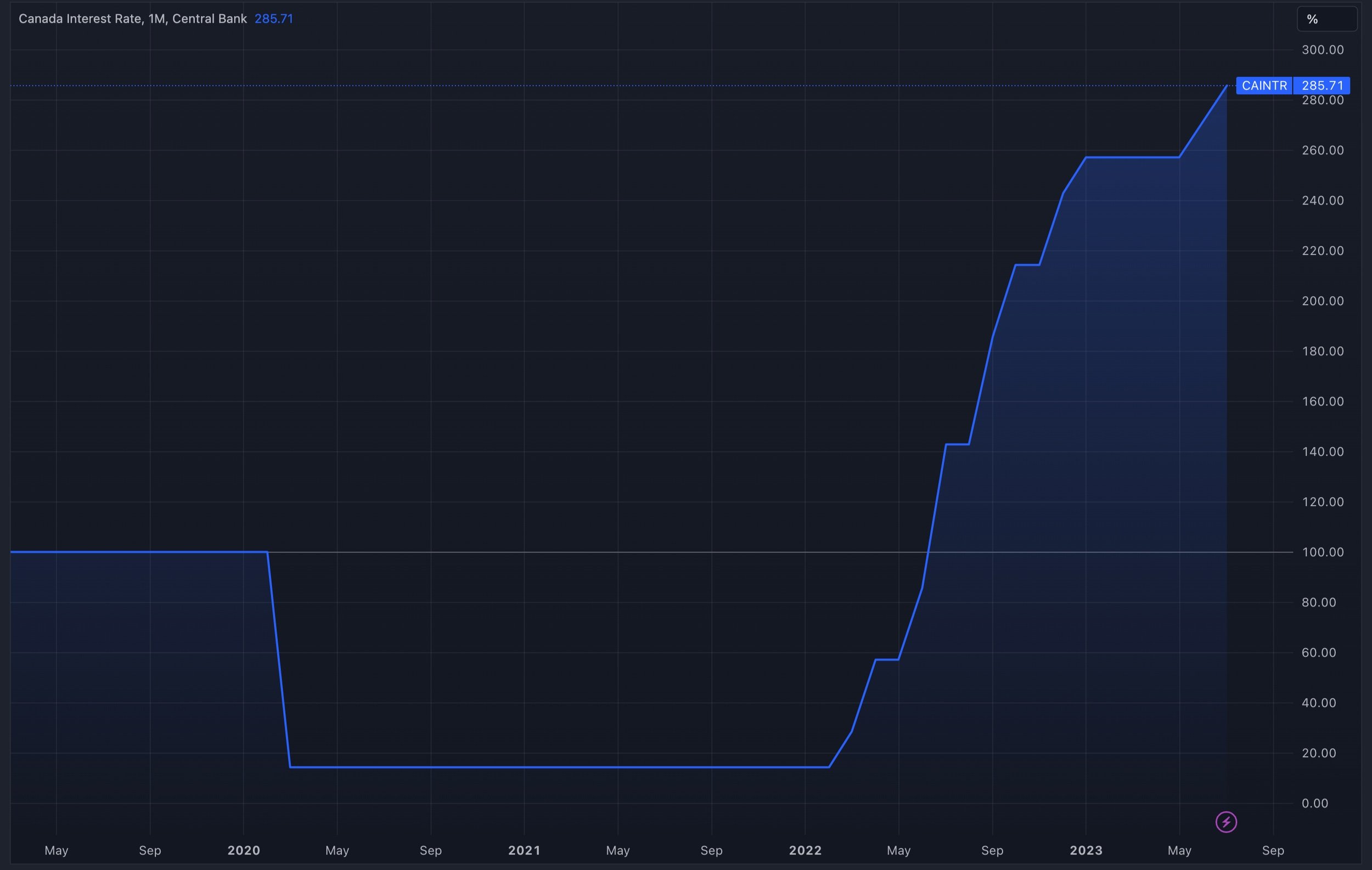The width and height of the screenshot is (1372, 870).
Task: Click the May label right after 2023
Action: click(x=1179, y=851)
